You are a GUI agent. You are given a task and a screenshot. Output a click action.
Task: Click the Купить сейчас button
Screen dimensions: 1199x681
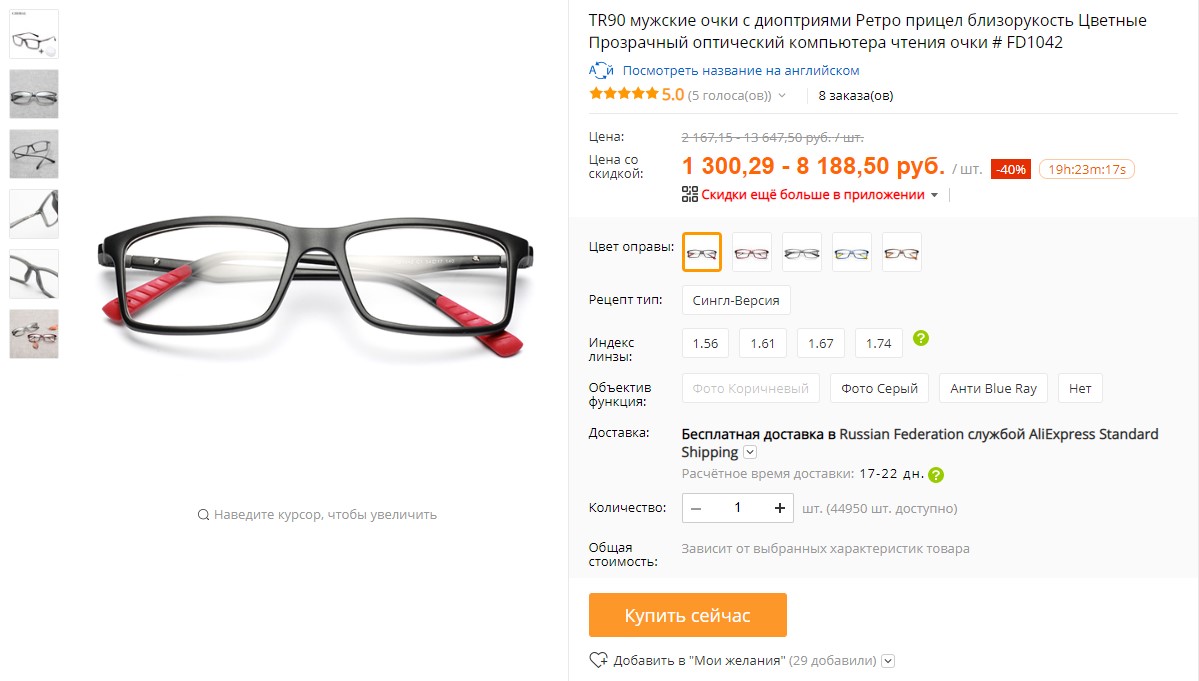pyautogui.click(x=687, y=615)
